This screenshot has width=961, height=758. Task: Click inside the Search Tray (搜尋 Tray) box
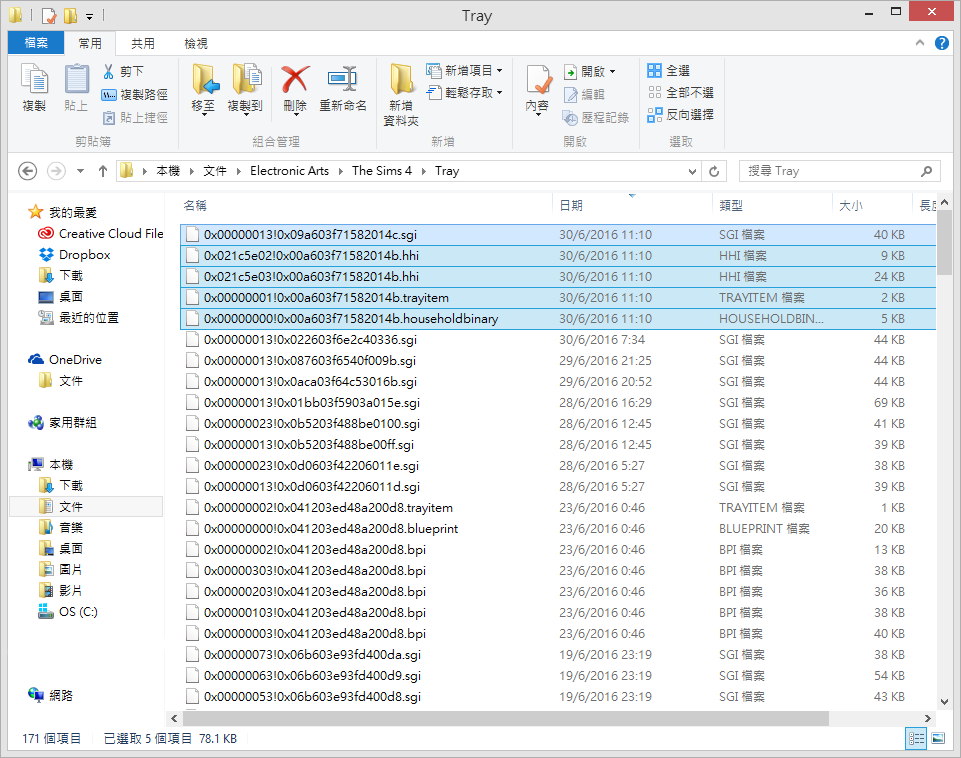[x=830, y=171]
